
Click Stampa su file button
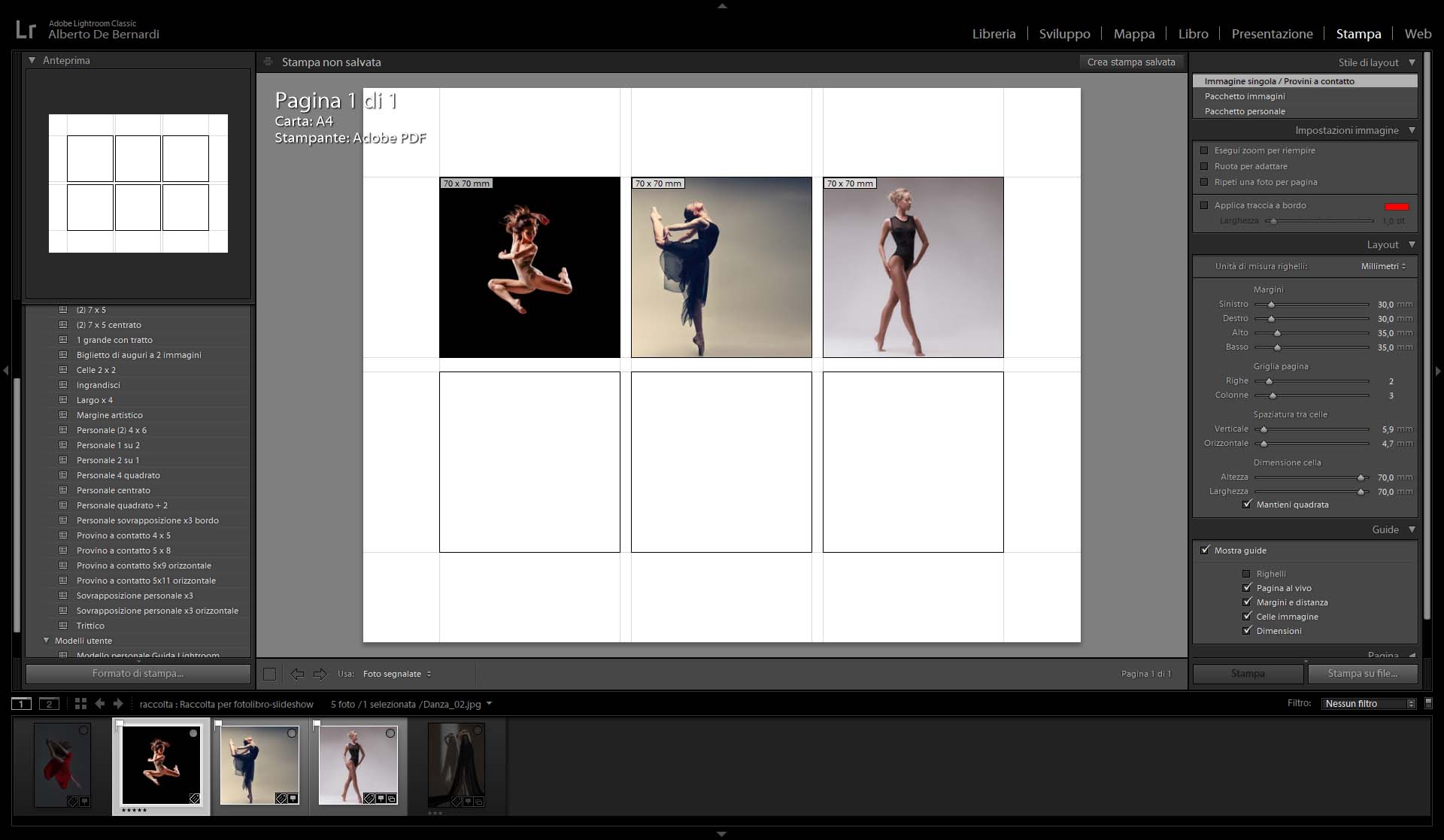[1362, 674]
